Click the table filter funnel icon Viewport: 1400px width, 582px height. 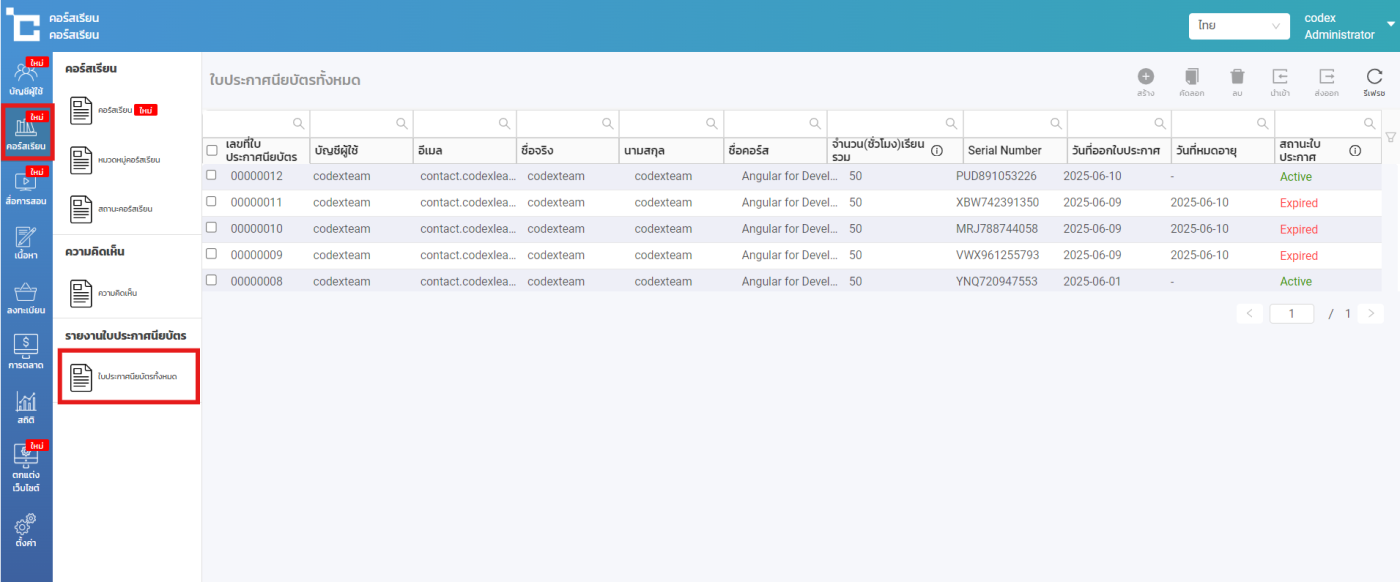(1390, 137)
